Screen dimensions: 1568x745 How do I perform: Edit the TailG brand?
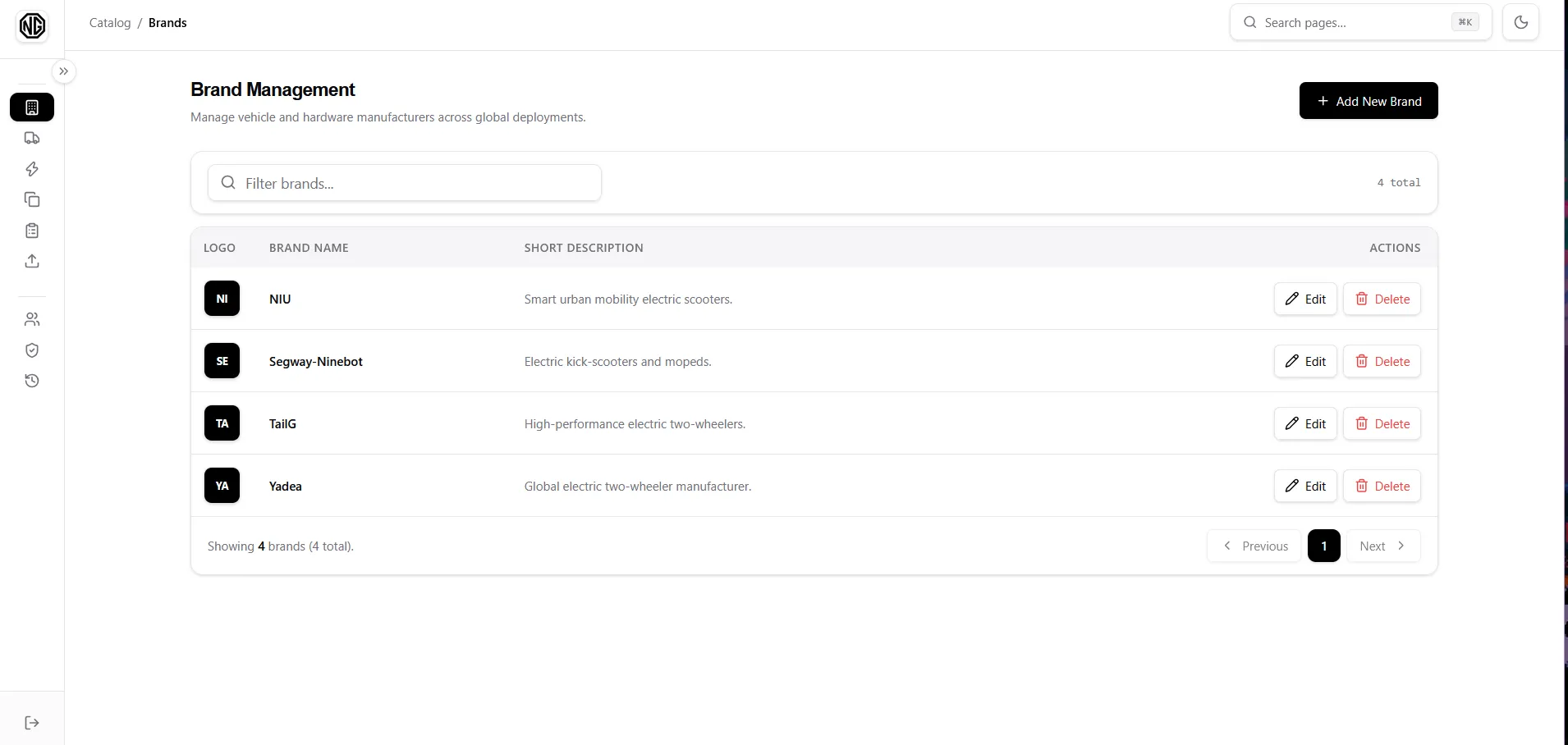pos(1305,424)
